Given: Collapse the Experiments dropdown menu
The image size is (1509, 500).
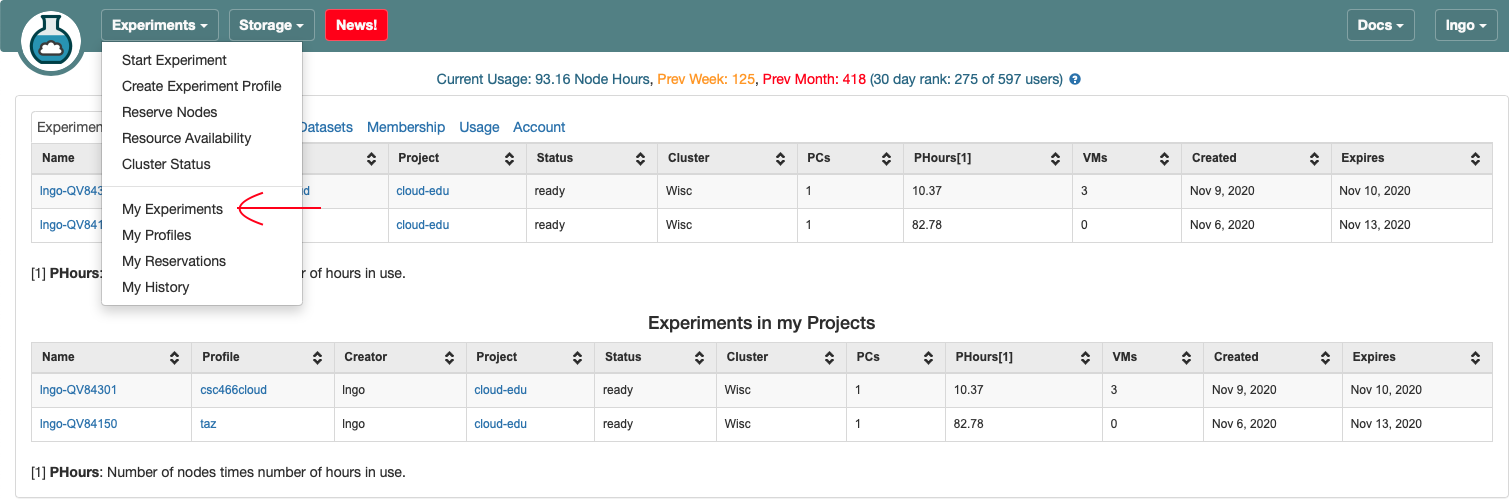Looking at the screenshot, I should [x=160, y=25].
